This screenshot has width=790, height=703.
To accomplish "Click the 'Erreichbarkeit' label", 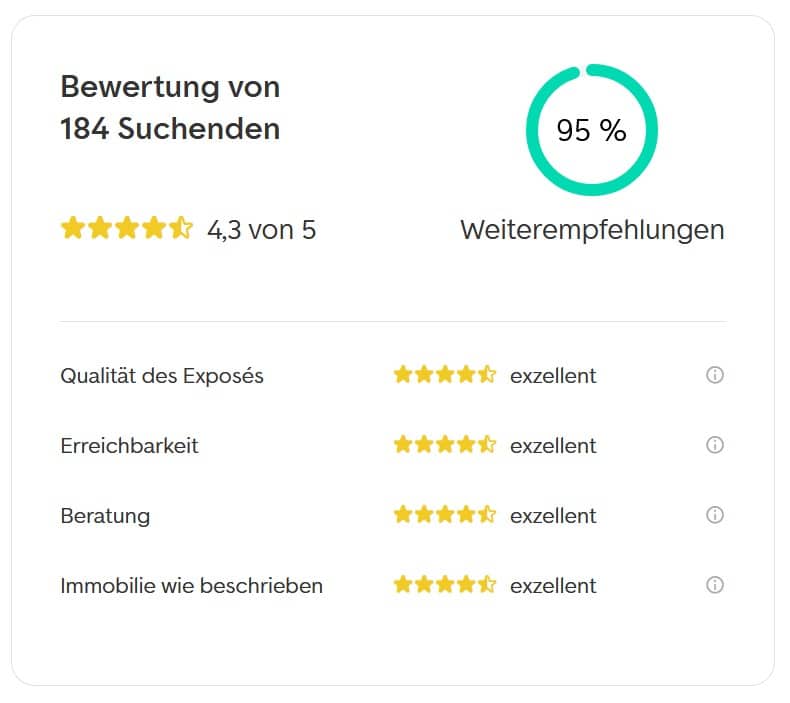I will click(129, 446).
